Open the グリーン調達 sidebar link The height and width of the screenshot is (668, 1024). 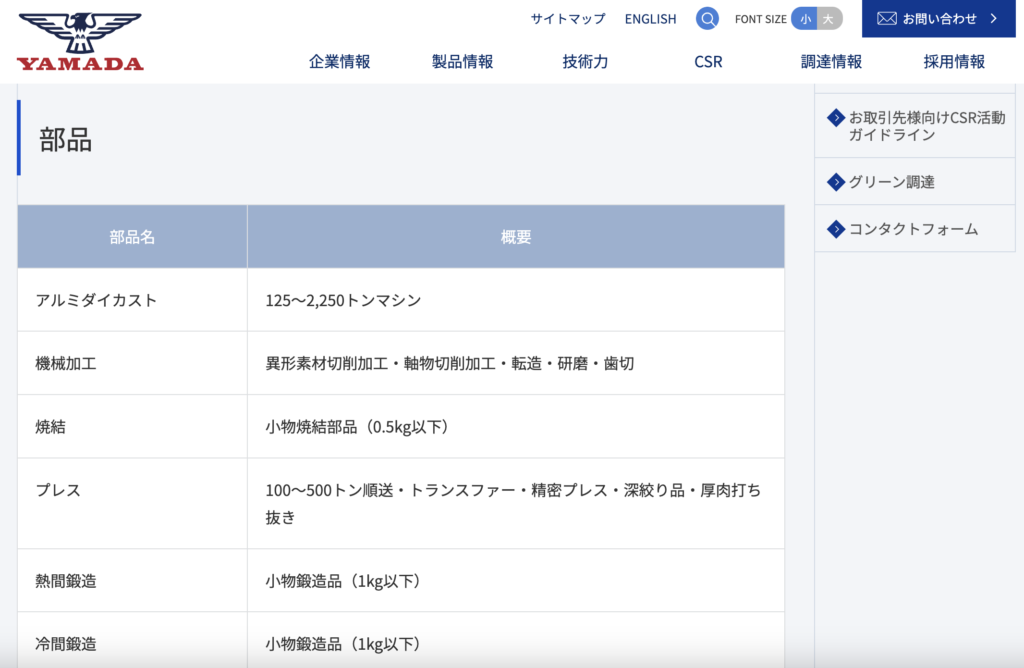click(892, 182)
